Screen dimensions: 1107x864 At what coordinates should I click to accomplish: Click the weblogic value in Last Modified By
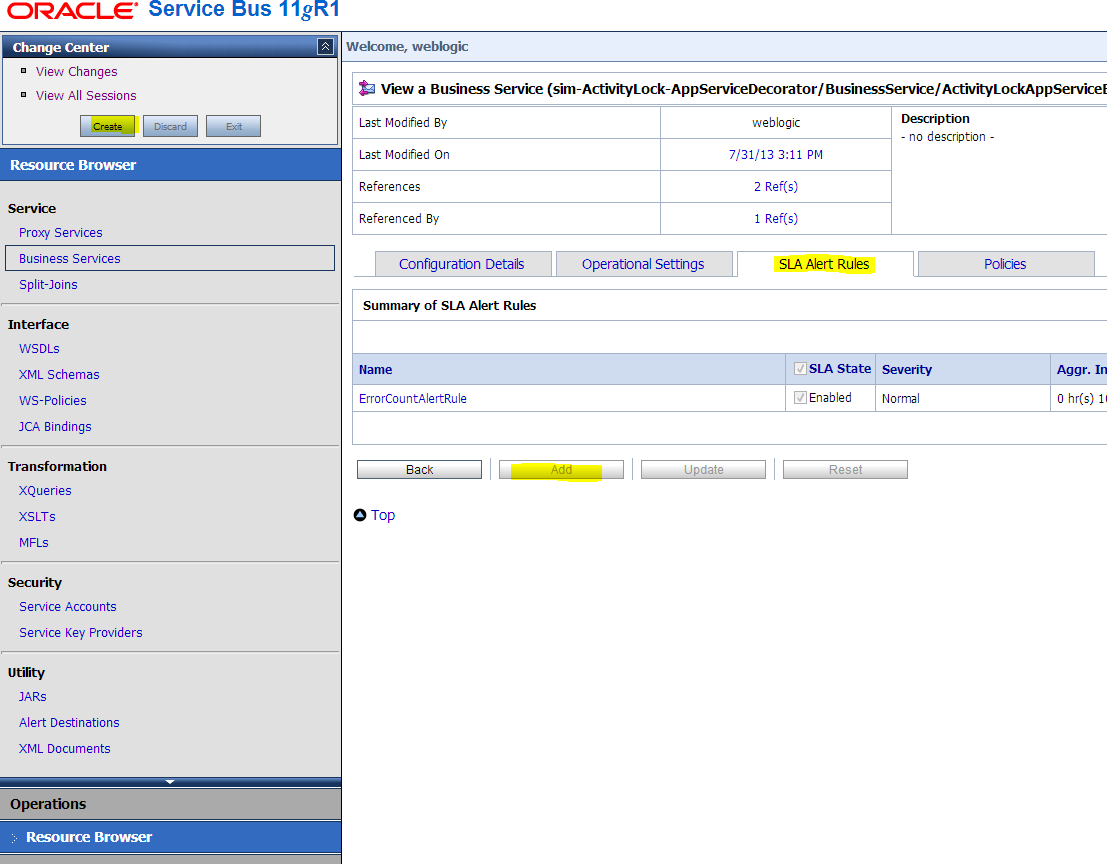[776, 123]
